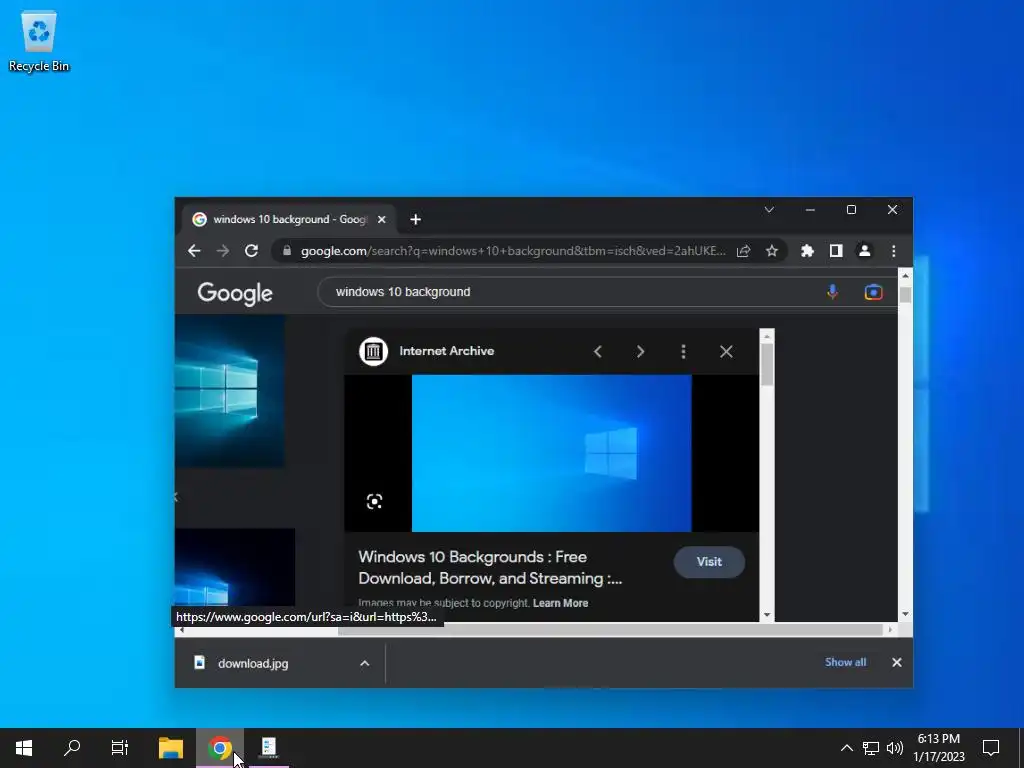1024x768 pixels.
Task: Show all downloads
Action: coord(845,662)
